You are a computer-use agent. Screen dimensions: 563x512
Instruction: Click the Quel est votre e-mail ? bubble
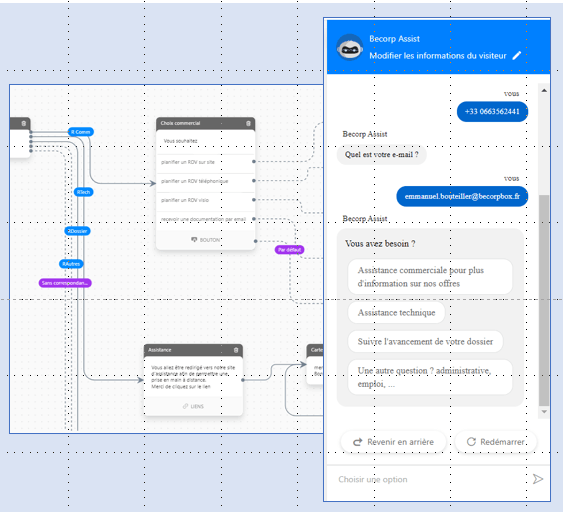point(381,154)
